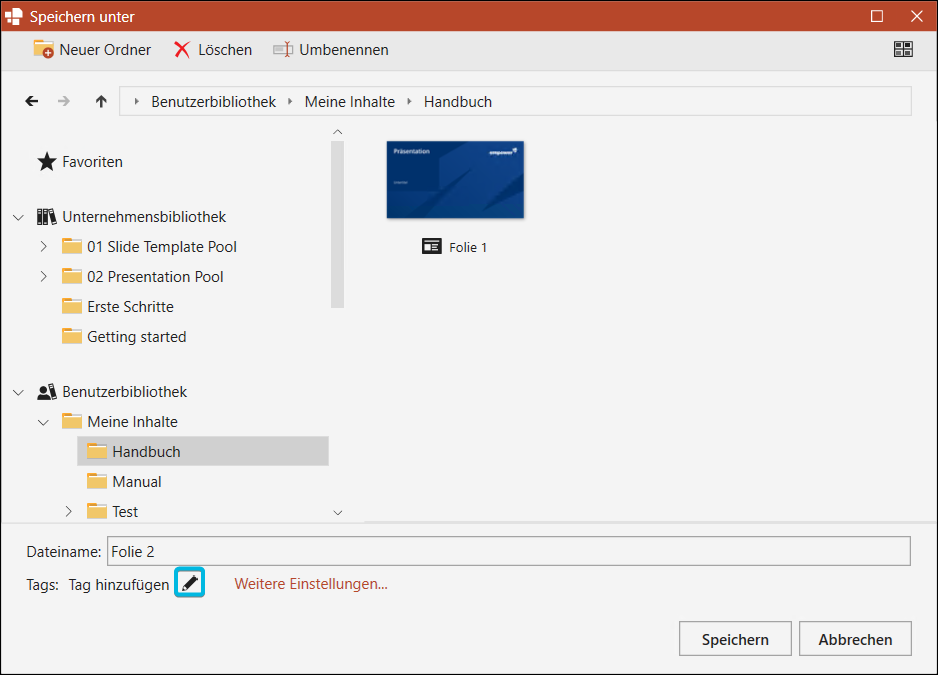This screenshot has height=675, width=938.
Task: Expand the 01 Slide Template Pool folder
Action: [x=43, y=247]
